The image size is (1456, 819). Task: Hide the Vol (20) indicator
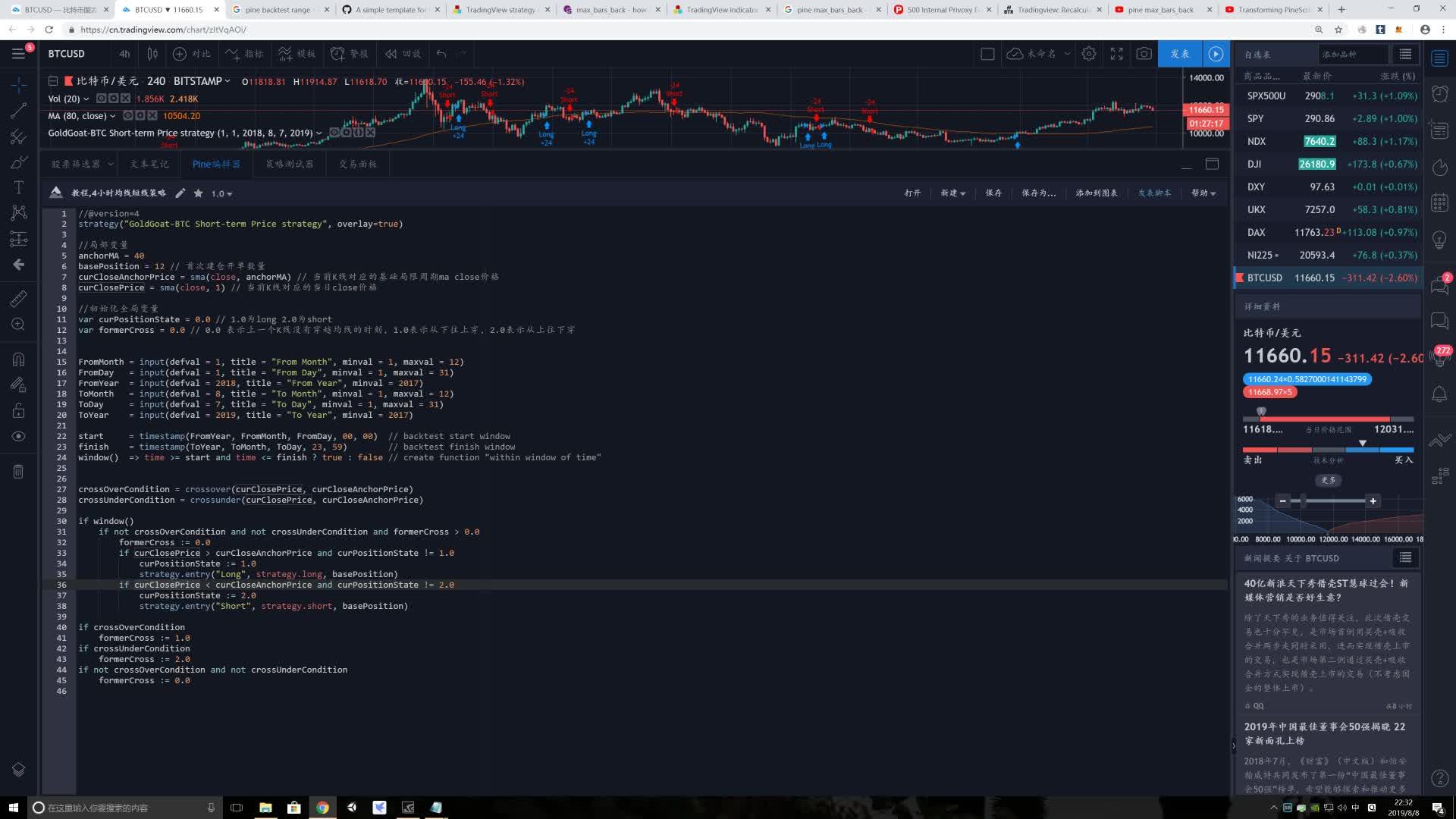tap(101, 99)
